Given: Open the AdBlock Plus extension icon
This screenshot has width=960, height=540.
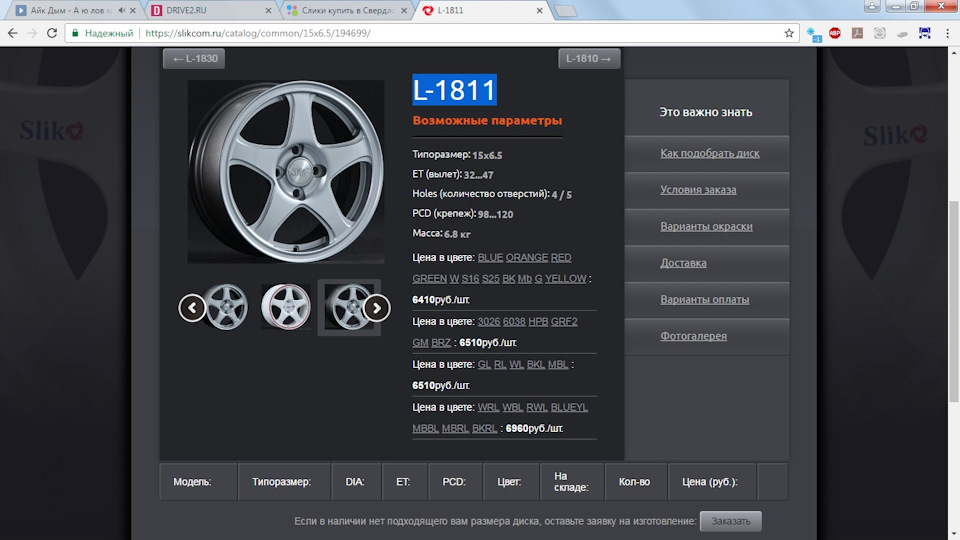Looking at the screenshot, I should (x=834, y=33).
